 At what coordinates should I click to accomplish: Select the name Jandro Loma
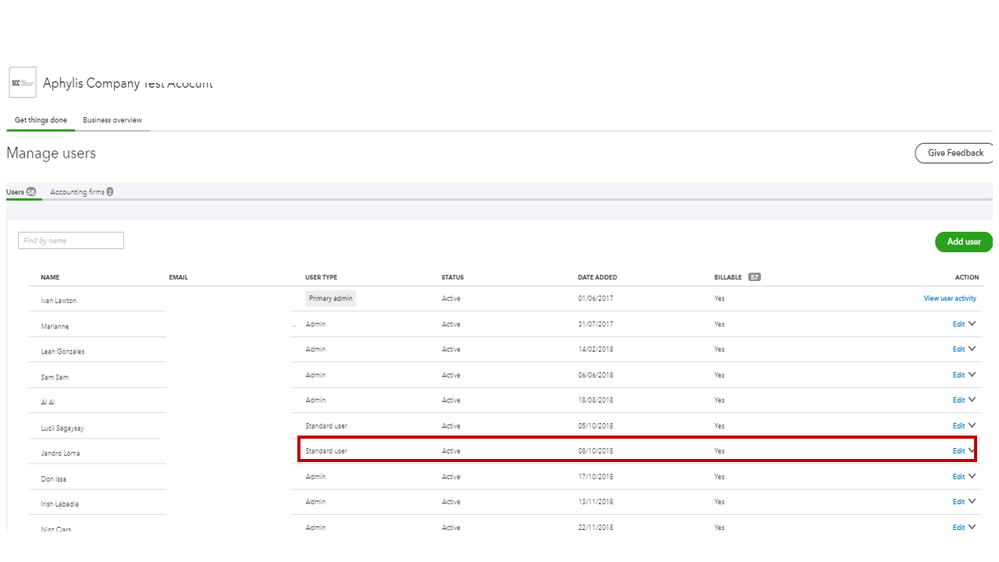click(x=60, y=454)
